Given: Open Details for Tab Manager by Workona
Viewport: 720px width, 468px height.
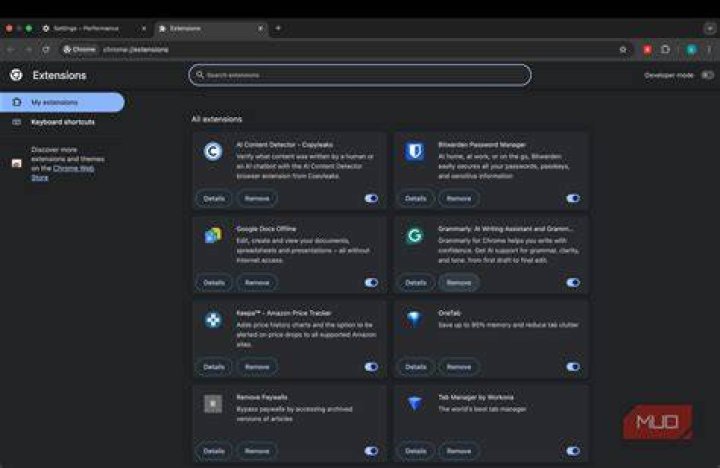Looking at the screenshot, I should (416, 451).
